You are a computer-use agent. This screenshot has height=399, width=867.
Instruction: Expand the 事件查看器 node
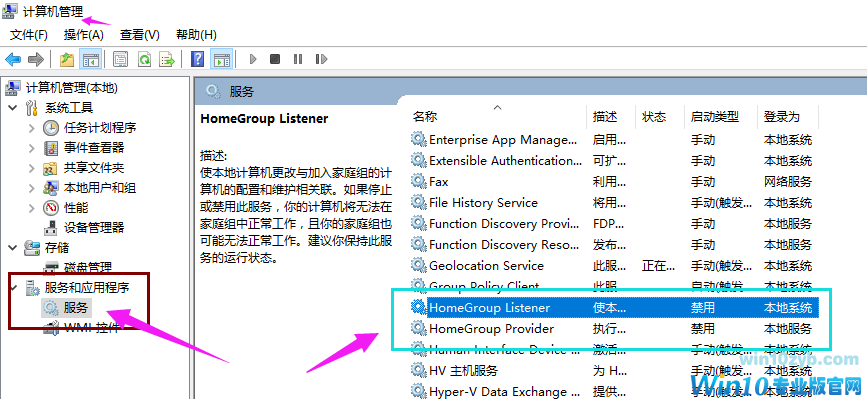[x=32, y=148]
